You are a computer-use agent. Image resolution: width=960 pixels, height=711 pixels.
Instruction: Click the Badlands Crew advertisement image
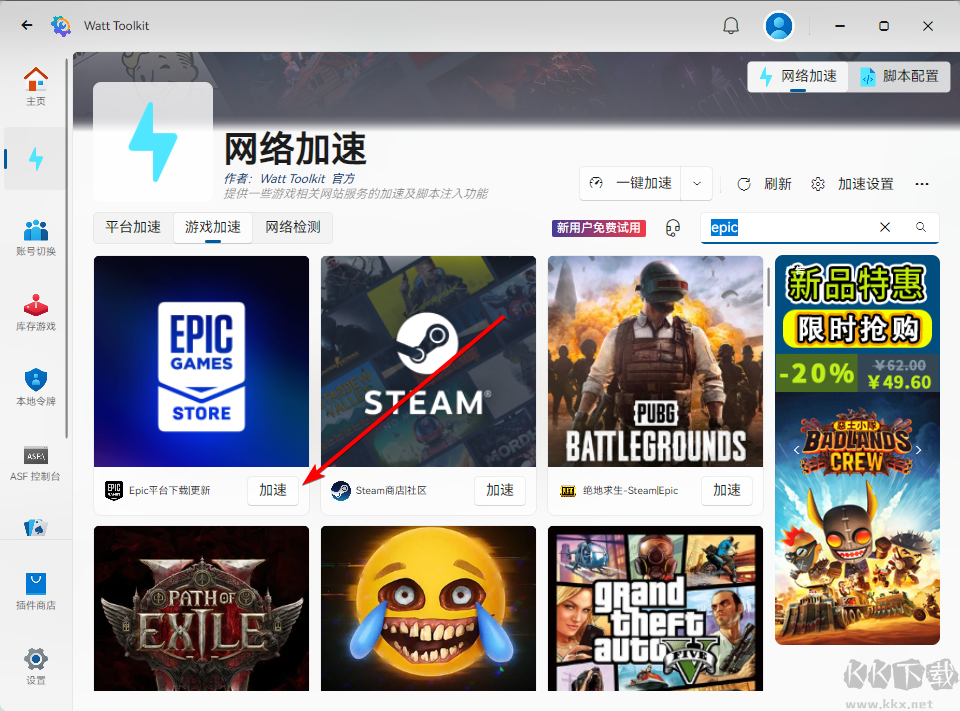click(x=857, y=518)
